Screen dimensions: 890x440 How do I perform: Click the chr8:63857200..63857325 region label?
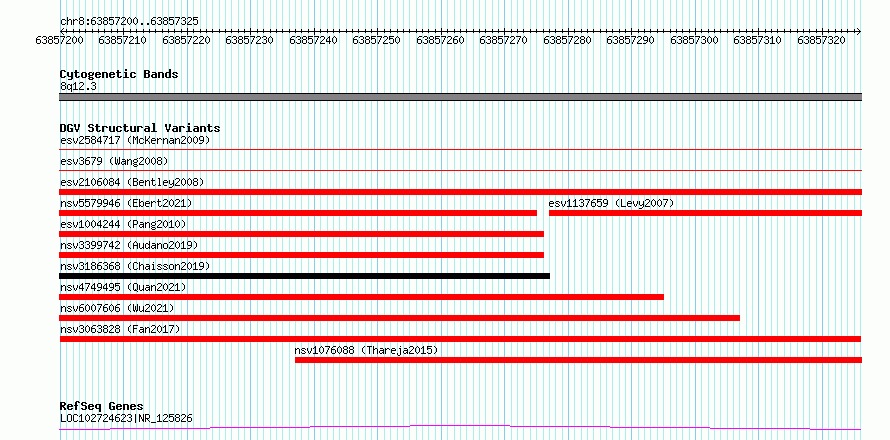pos(129,21)
